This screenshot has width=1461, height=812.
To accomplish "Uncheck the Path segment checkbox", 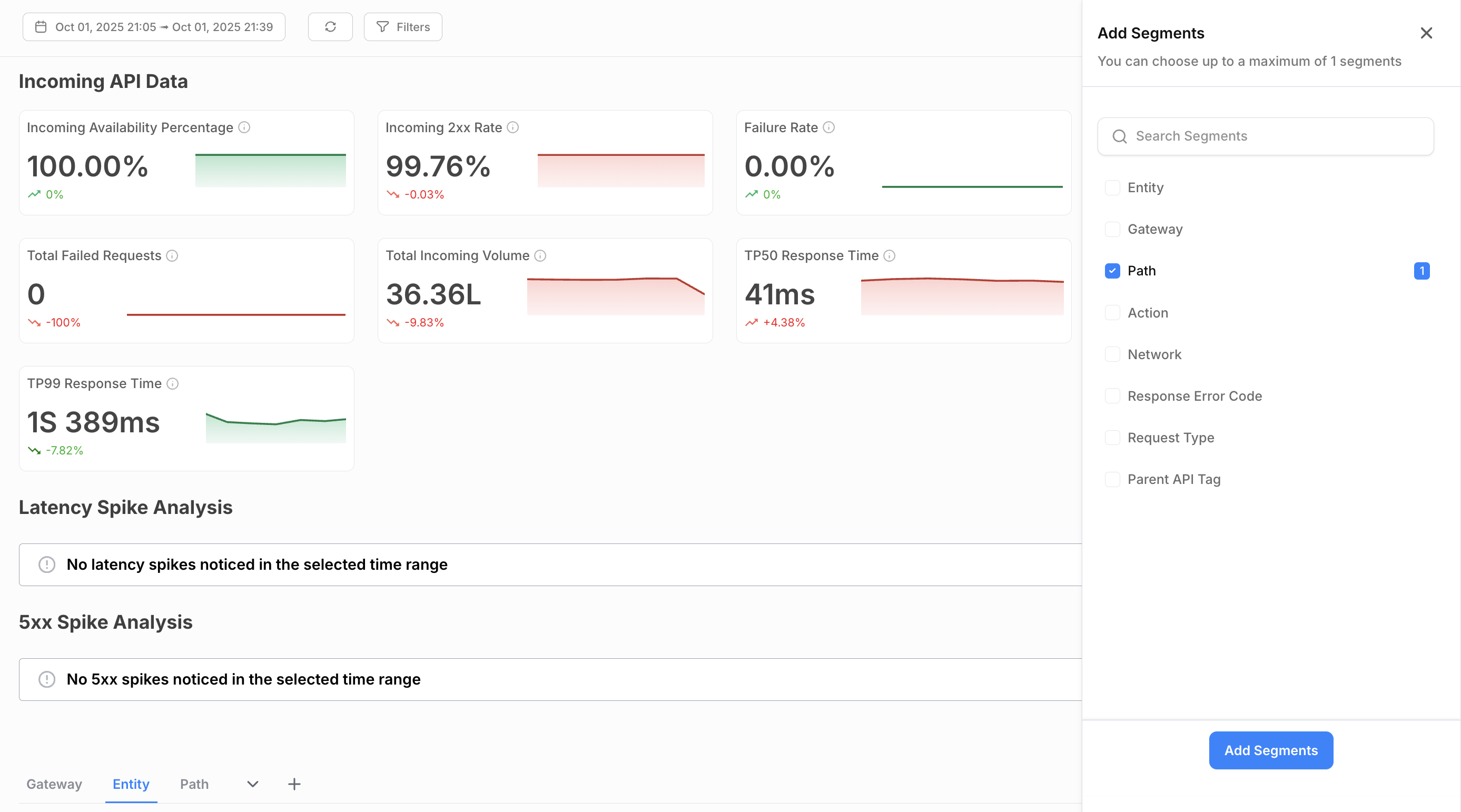I will [x=1112, y=271].
